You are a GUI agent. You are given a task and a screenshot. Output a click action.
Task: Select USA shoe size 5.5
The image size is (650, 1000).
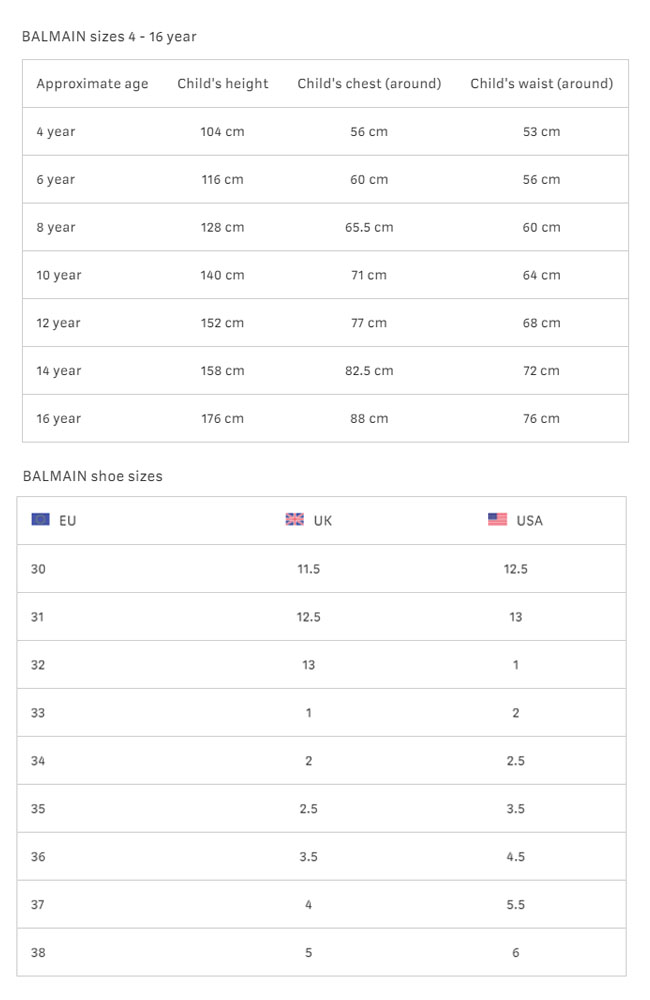515,905
